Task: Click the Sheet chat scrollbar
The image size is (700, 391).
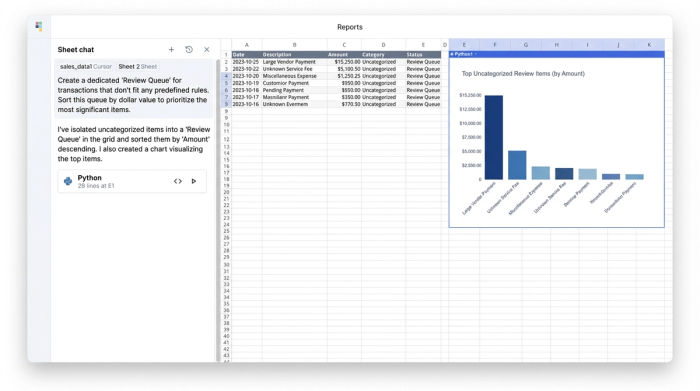Action: (x=218, y=210)
